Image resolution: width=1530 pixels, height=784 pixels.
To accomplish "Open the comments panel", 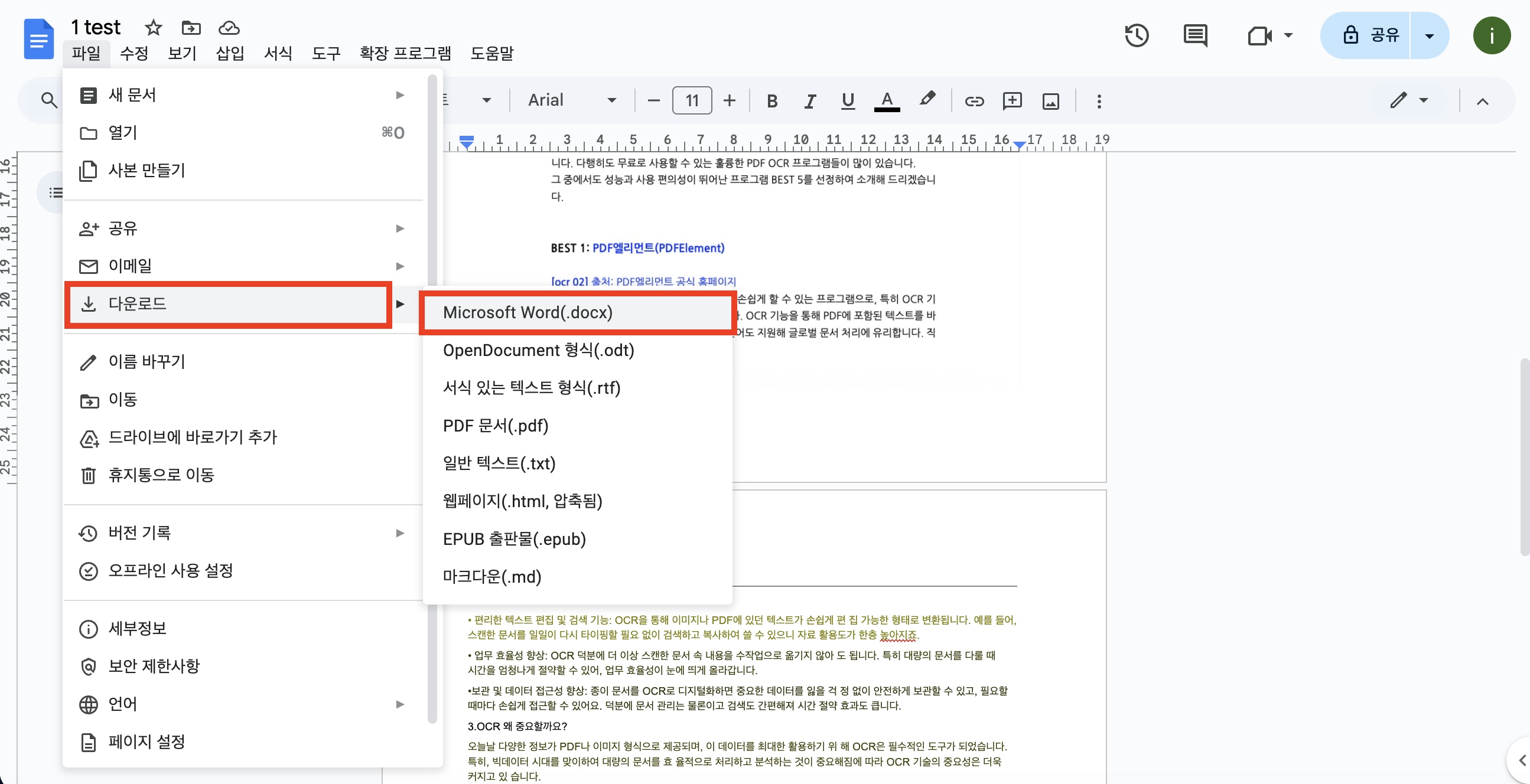I will pos(1194,35).
